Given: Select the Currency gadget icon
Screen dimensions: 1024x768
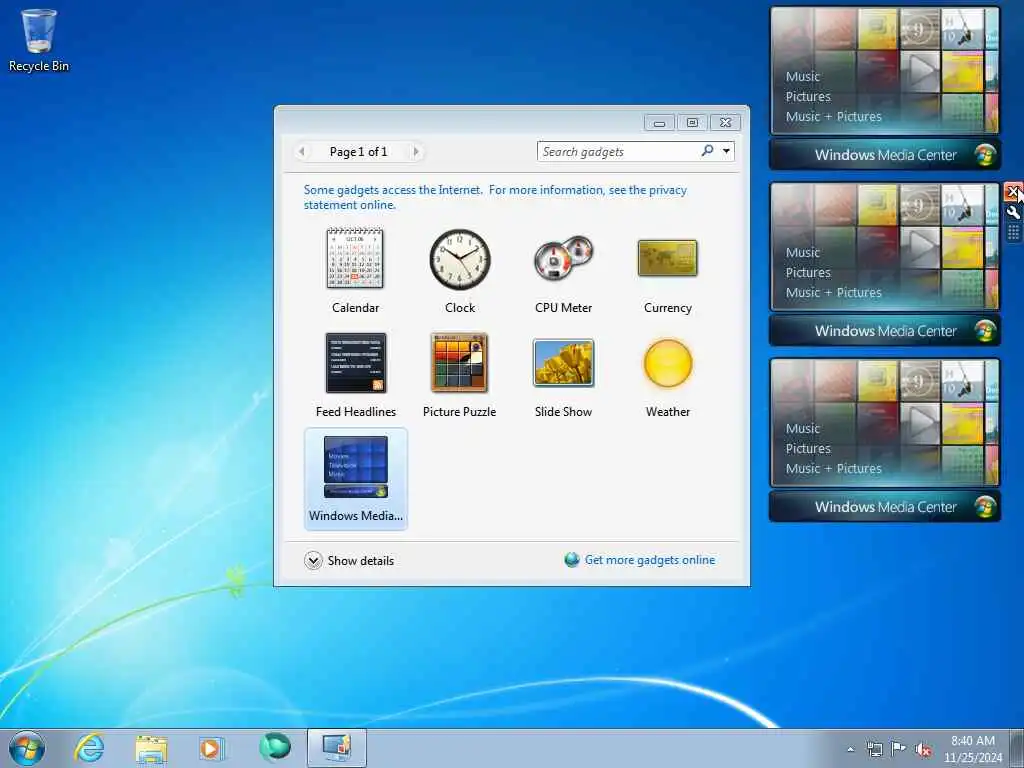Looking at the screenshot, I should pyautogui.click(x=667, y=258).
